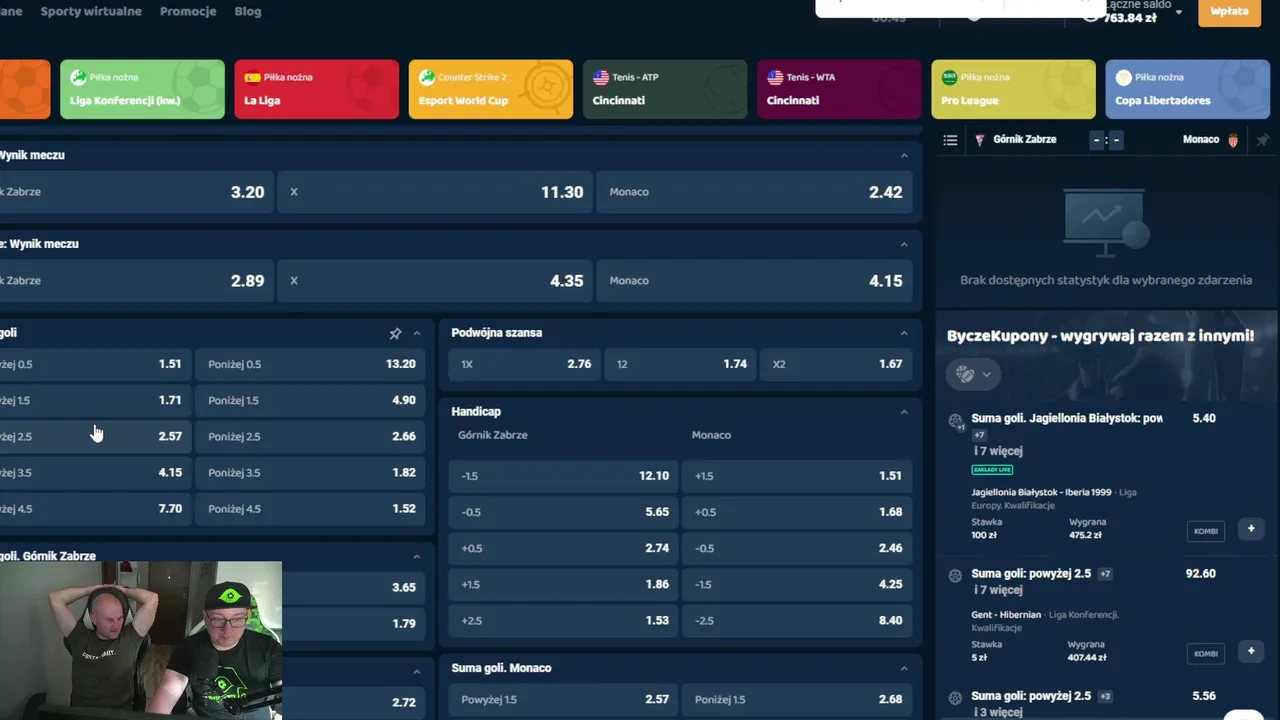Select Górnik Zabrze handicap +1.5 at 1.86
The width and height of the screenshot is (1280, 720).
[x=563, y=584]
